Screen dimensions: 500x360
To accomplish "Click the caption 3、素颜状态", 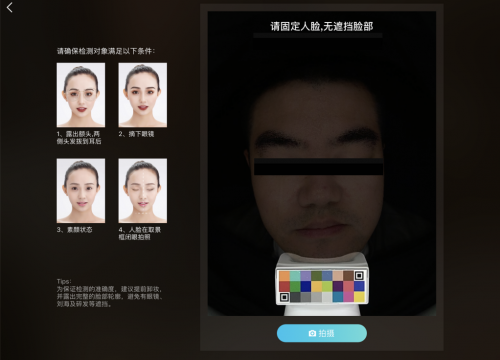I will [x=74, y=230].
